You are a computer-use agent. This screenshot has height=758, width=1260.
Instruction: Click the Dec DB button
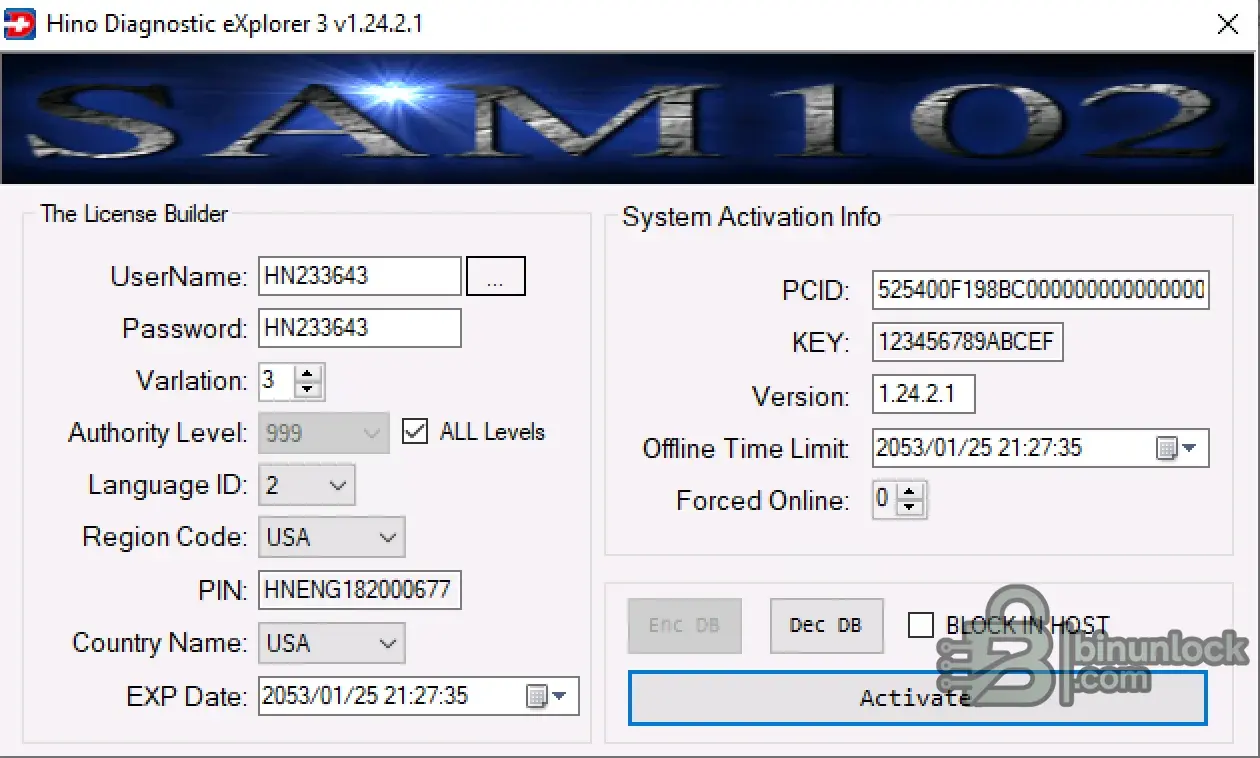(826, 625)
